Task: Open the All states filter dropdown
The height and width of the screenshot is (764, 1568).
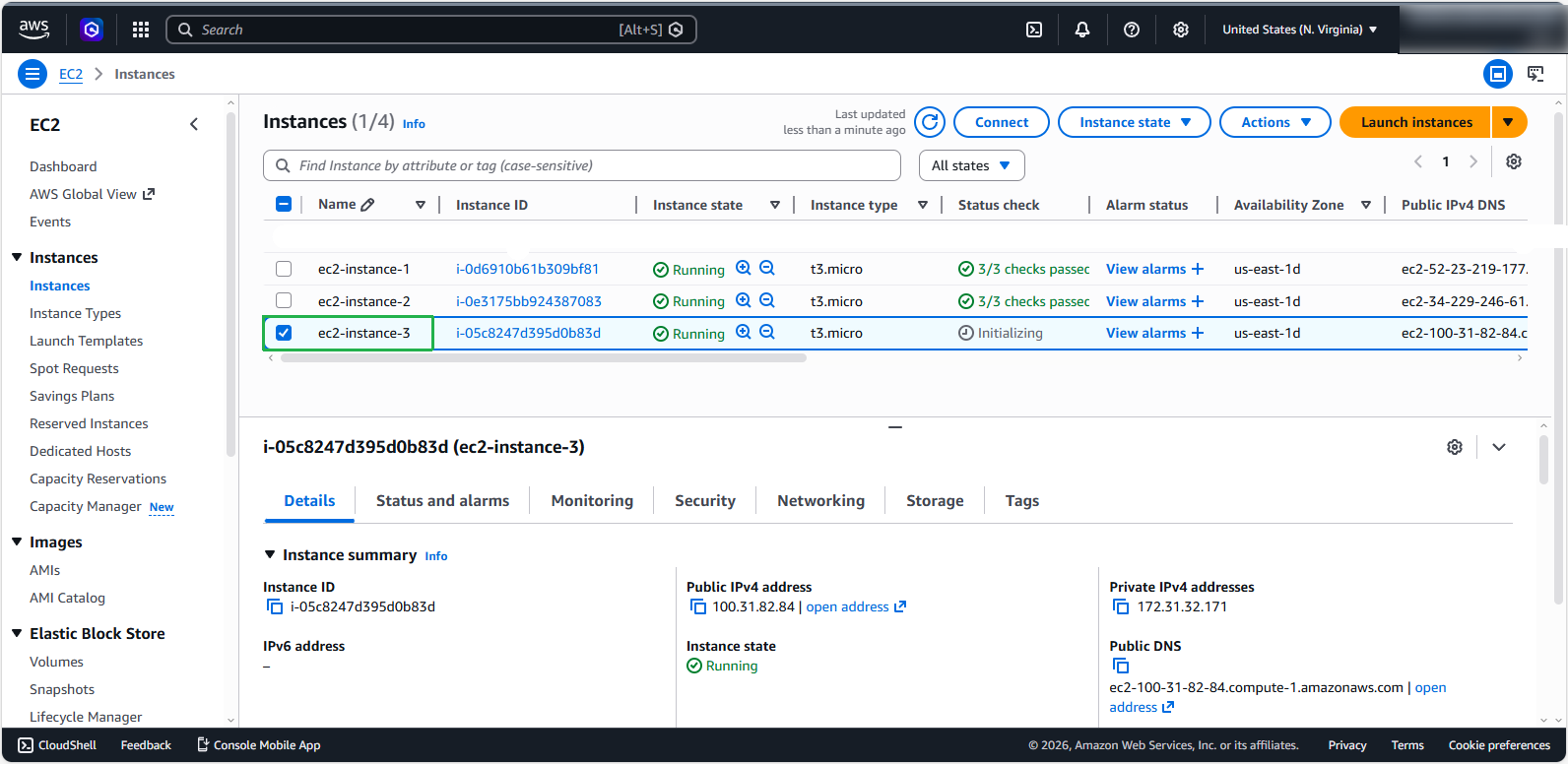Action: [x=972, y=165]
